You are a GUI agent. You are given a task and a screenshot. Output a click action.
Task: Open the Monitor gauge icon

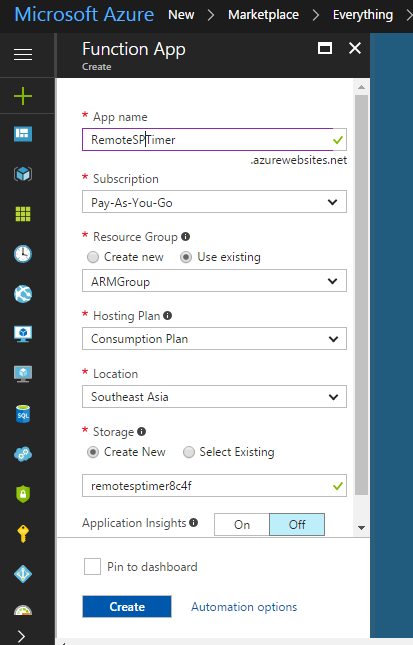coord(23,610)
